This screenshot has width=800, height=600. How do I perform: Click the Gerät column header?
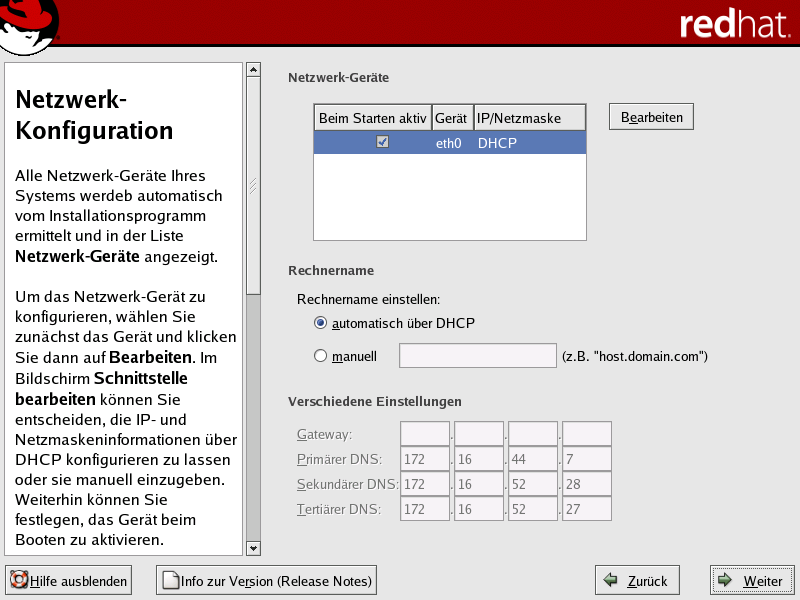tap(451, 118)
